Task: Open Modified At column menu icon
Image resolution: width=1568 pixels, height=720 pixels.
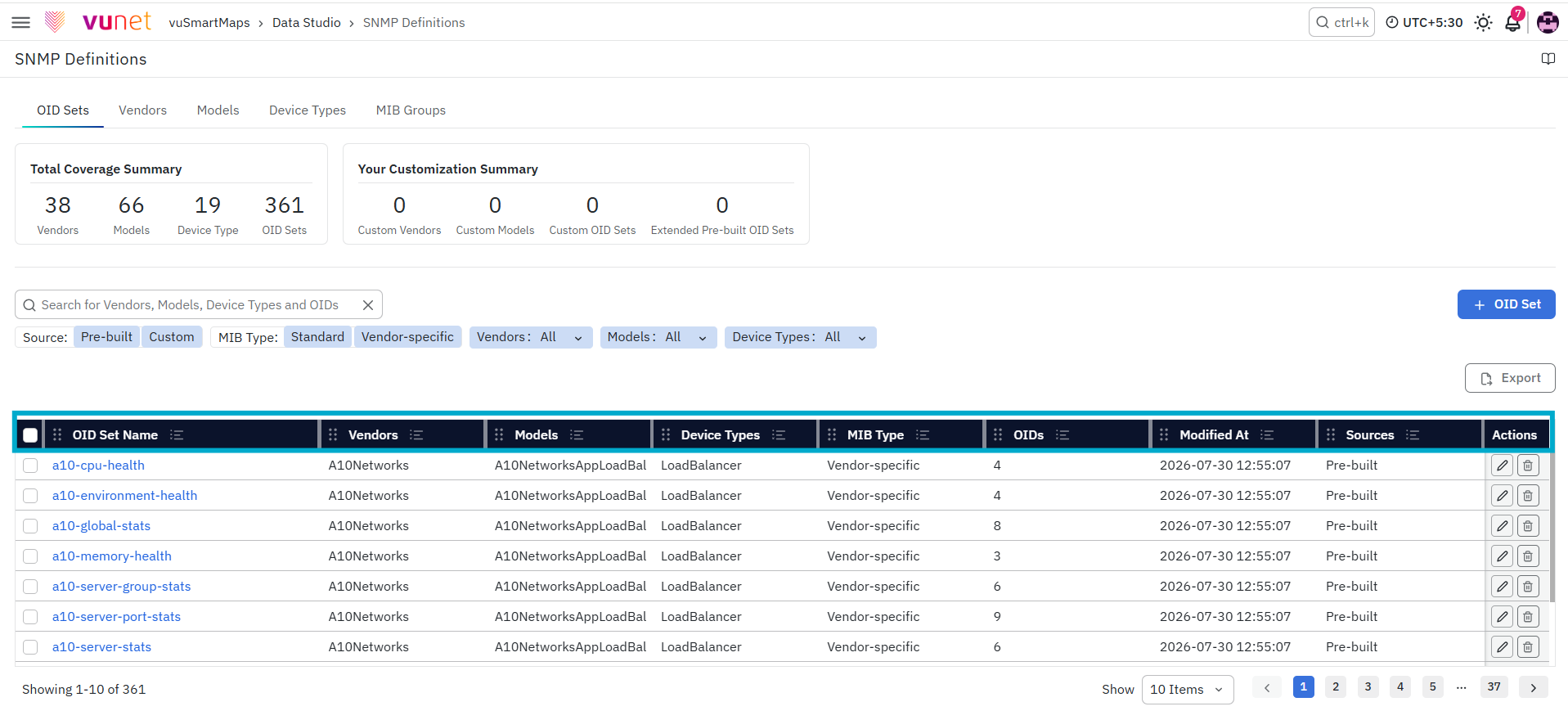Action: coord(1267,435)
